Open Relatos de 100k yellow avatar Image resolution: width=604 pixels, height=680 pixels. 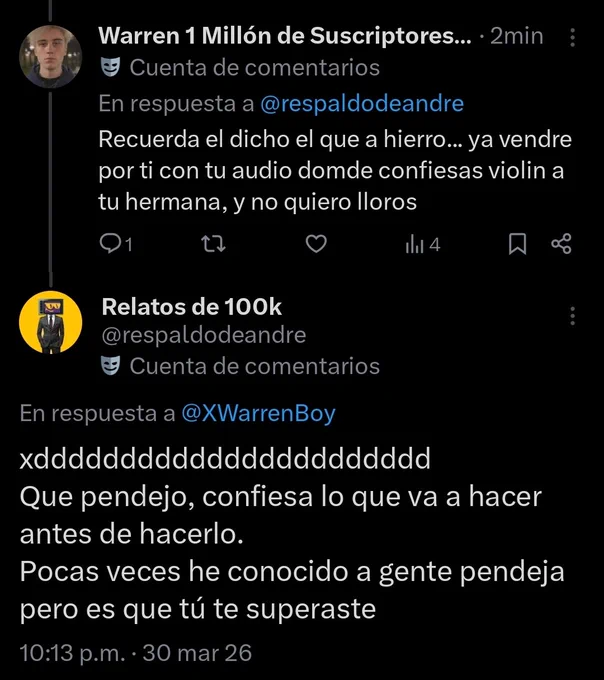click(51, 322)
